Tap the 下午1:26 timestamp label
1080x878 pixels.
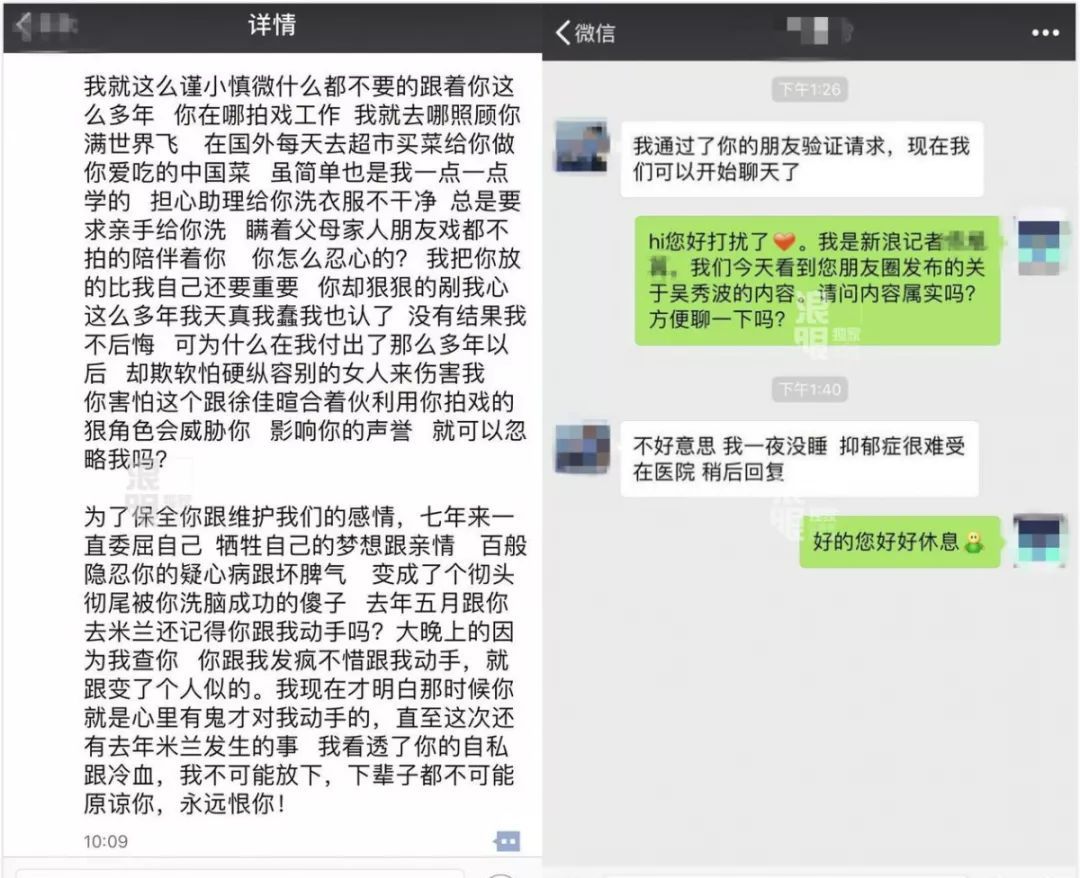tap(809, 89)
